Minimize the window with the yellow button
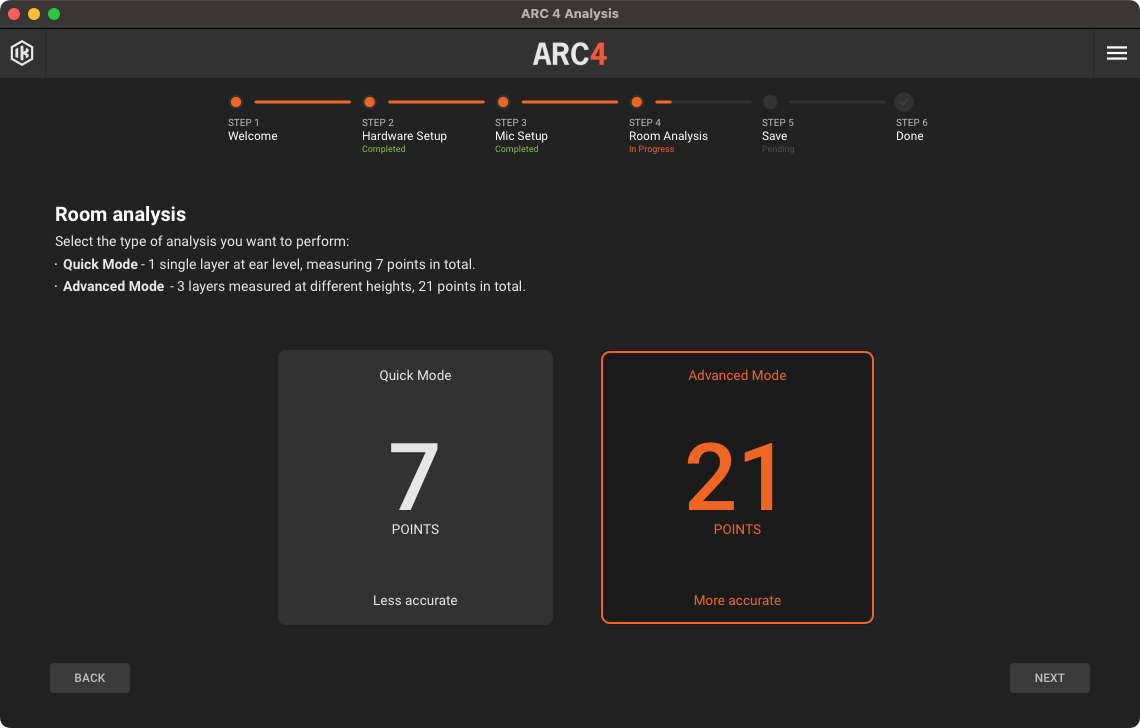 pyautogui.click(x=33, y=14)
